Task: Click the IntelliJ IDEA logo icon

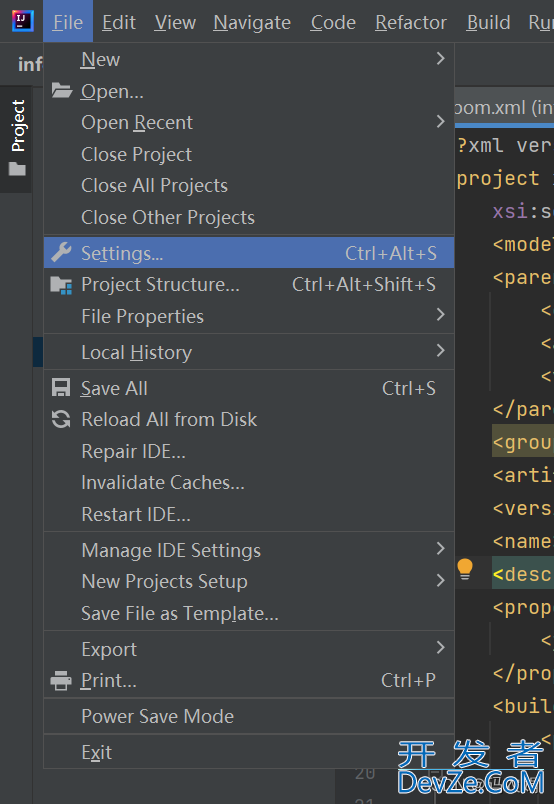Action: coord(23,21)
